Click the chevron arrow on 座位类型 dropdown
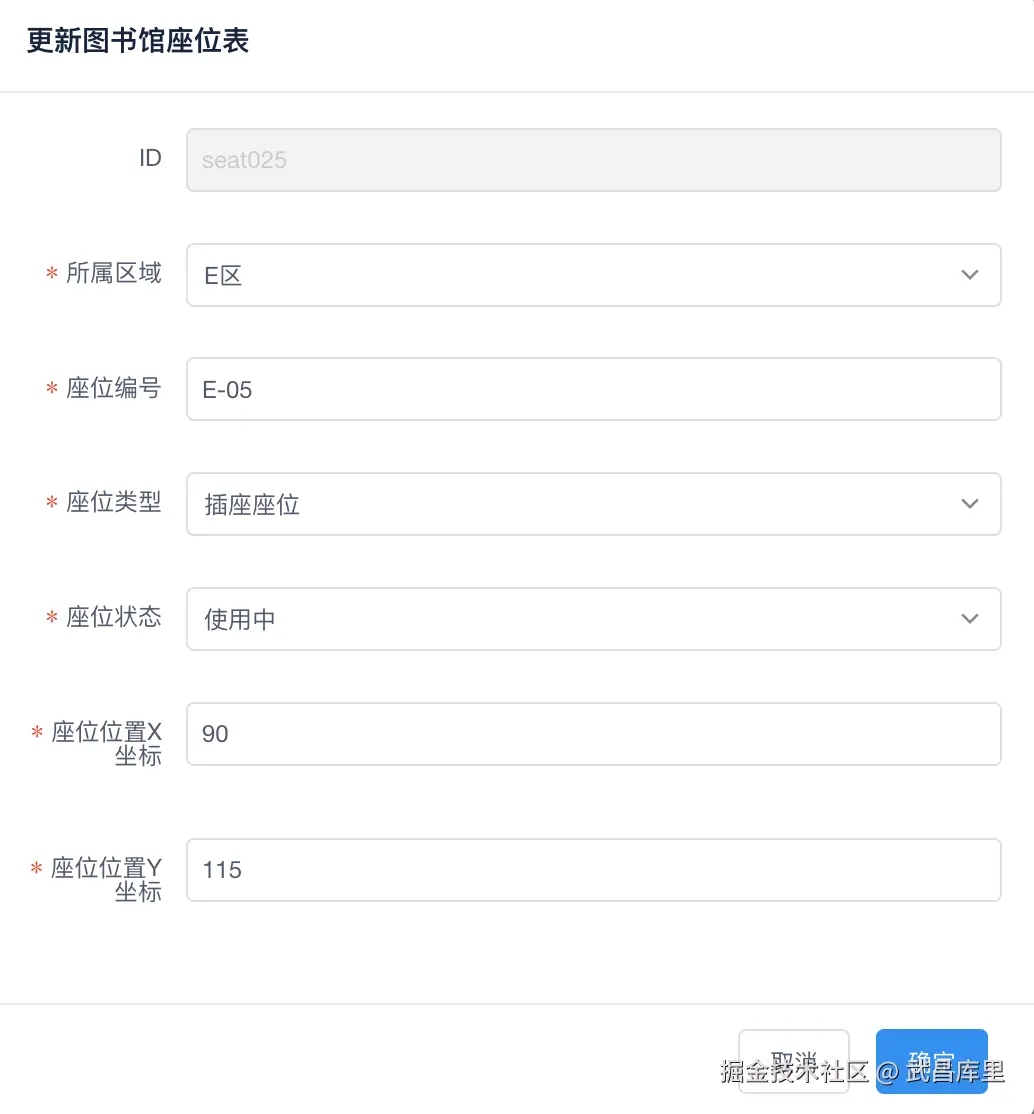The image size is (1034, 1114). [x=969, y=504]
